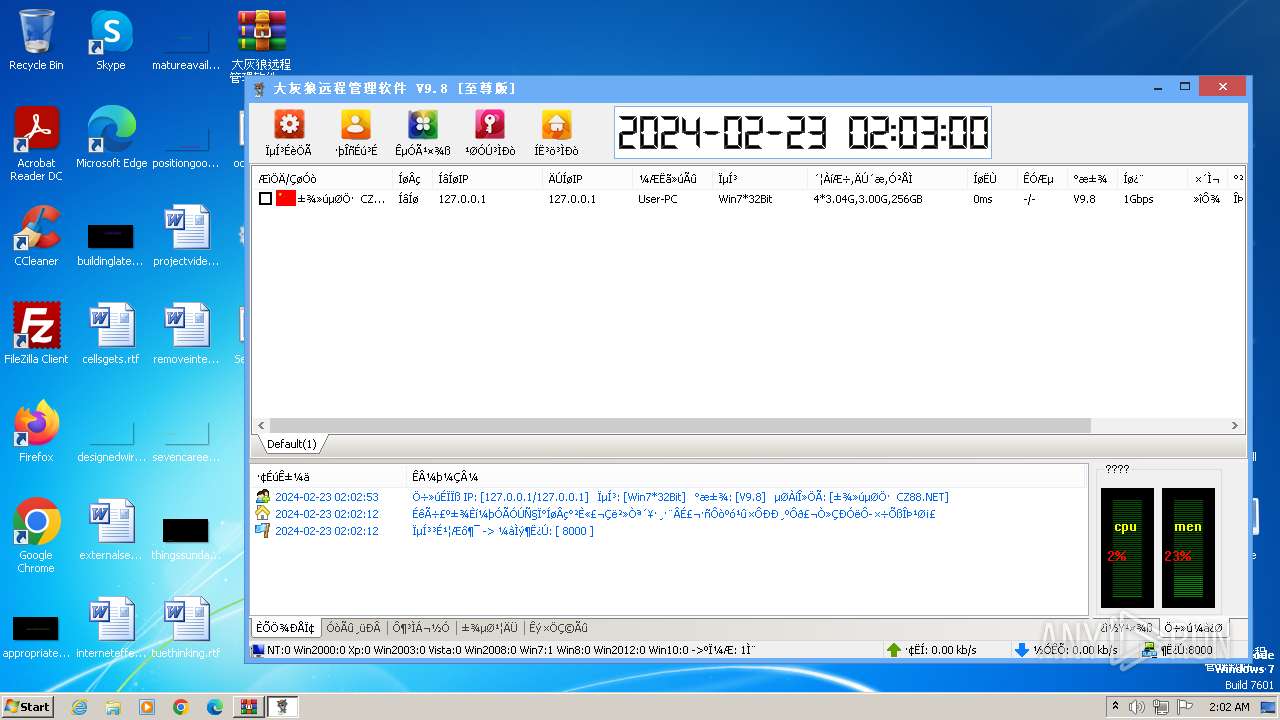Open the Acrobat Reader DC shortcut
The width and height of the screenshot is (1280, 720).
(36, 143)
